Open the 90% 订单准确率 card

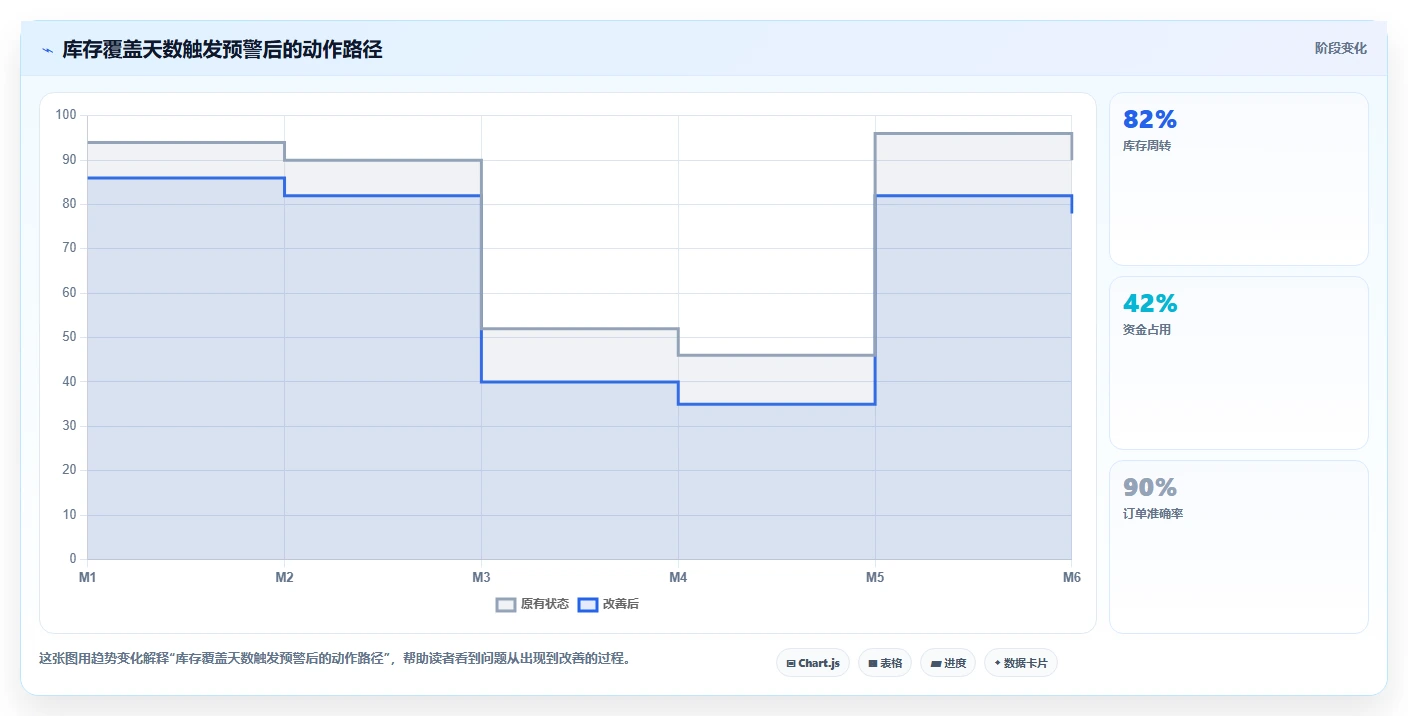click(1239, 547)
